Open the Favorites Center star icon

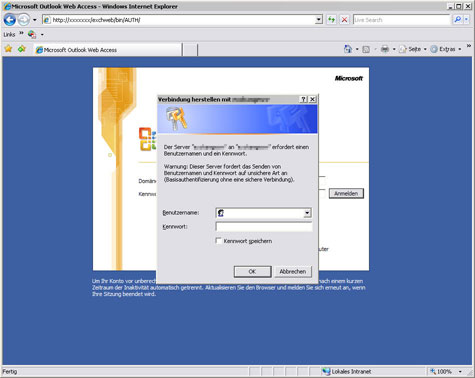[x=8, y=49]
